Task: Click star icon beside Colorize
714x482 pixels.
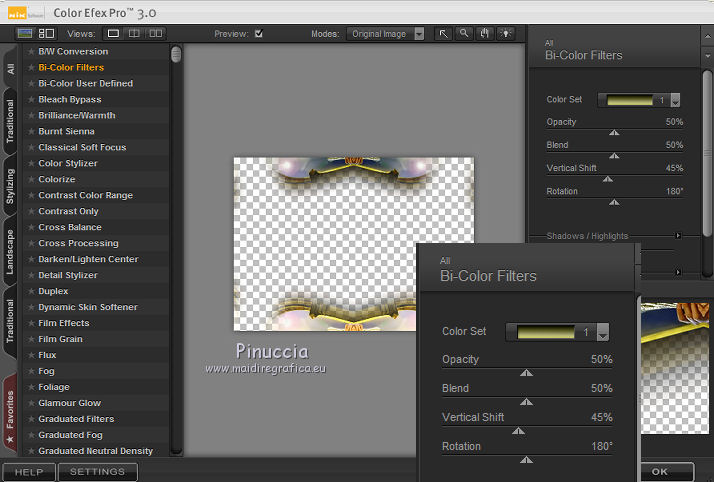Action: (x=31, y=179)
